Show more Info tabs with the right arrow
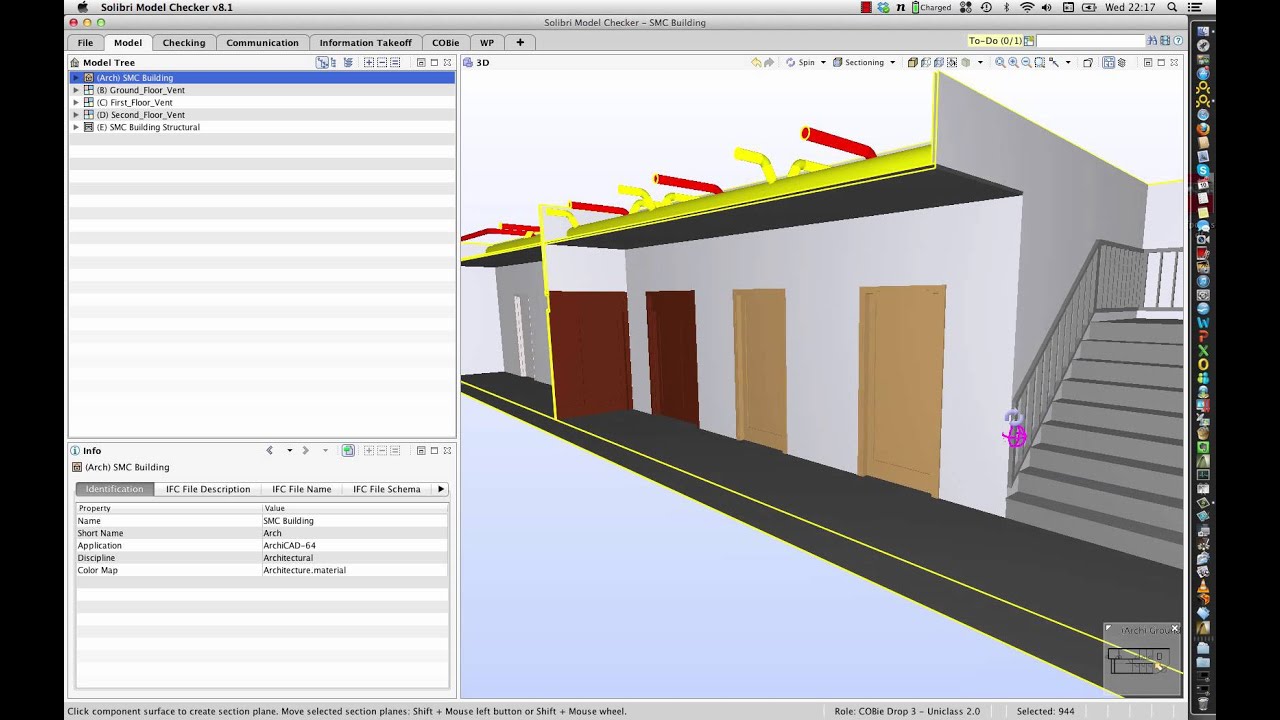 (x=441, y=489)
